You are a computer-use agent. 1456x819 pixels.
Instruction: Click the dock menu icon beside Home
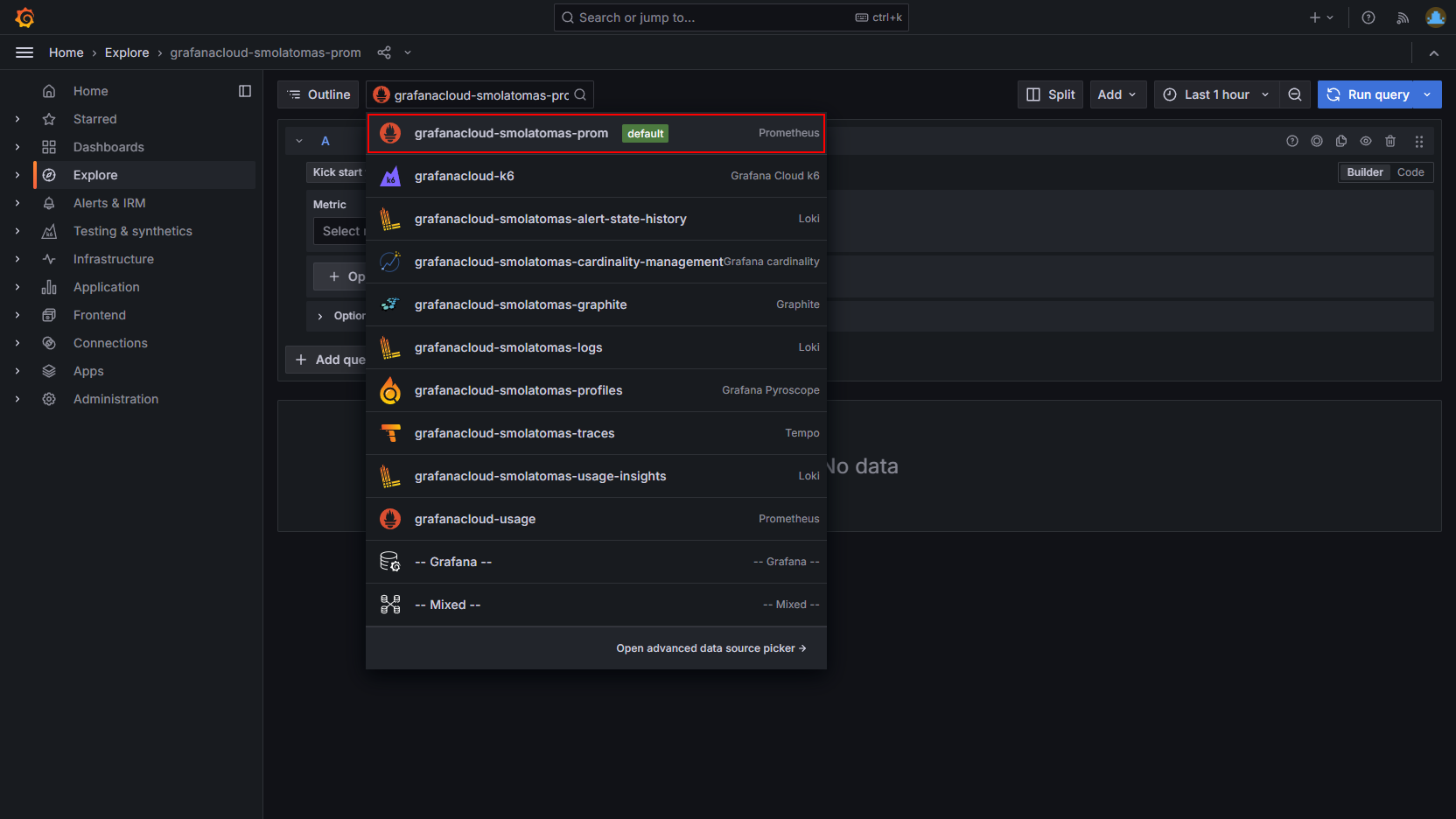pos(245,91)
